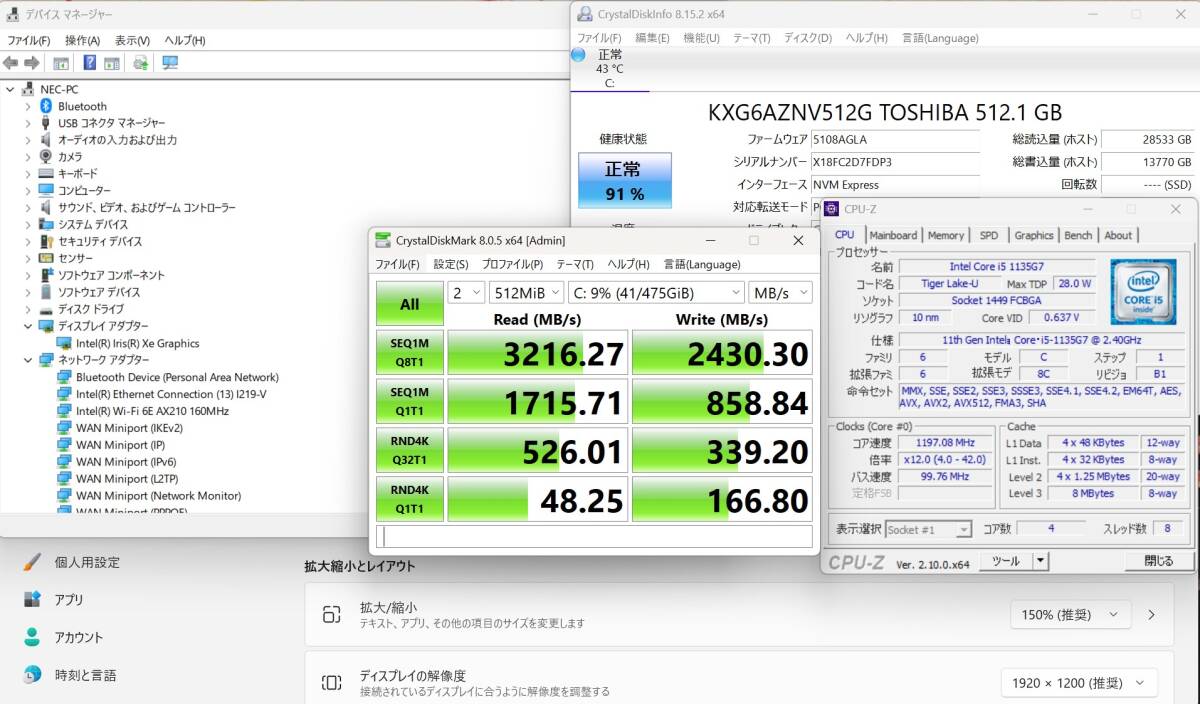Change units via the MB/s dropdown
The height and width of the screenshot is (704, 1200).
[x=781, y=293]
